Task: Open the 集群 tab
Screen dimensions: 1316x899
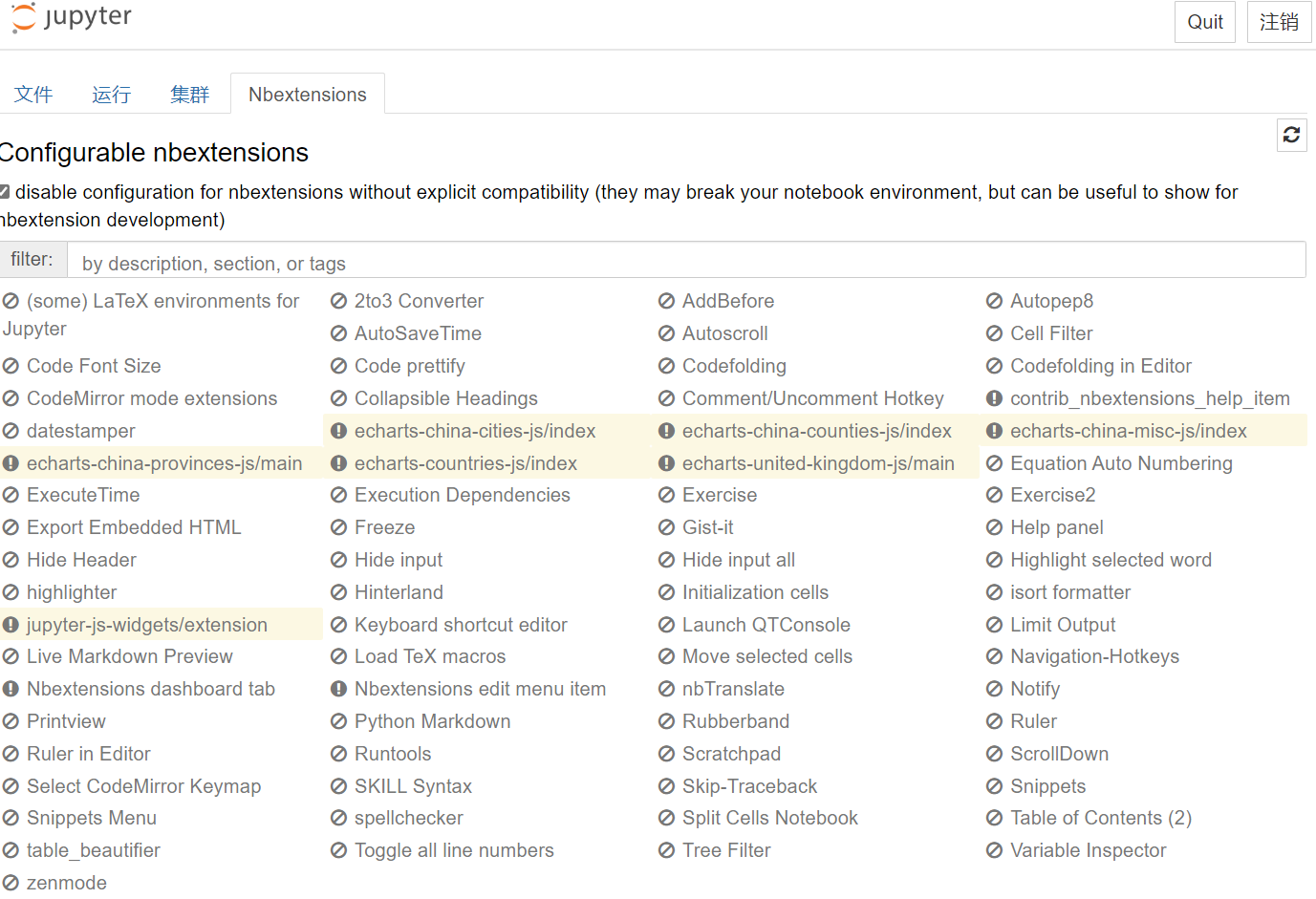Action: click(x=190, y=95)
